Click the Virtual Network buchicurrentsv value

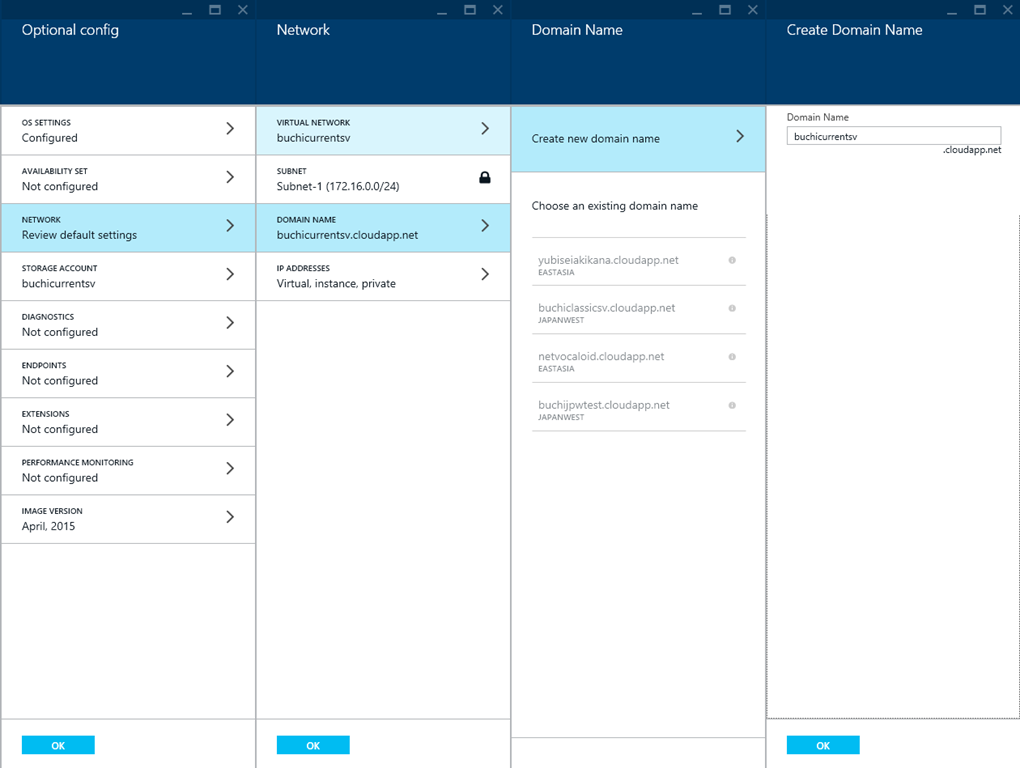(x=314, y=138)
